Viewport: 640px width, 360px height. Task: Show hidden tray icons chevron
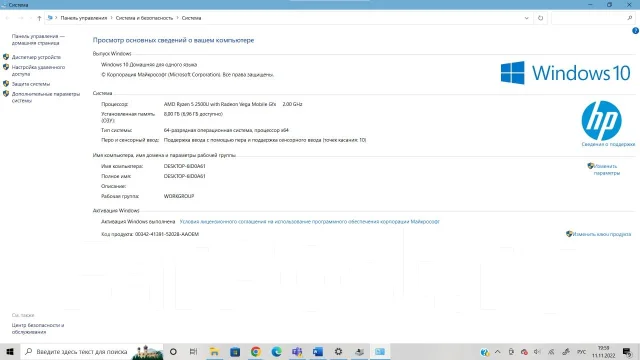click(498, 351)
